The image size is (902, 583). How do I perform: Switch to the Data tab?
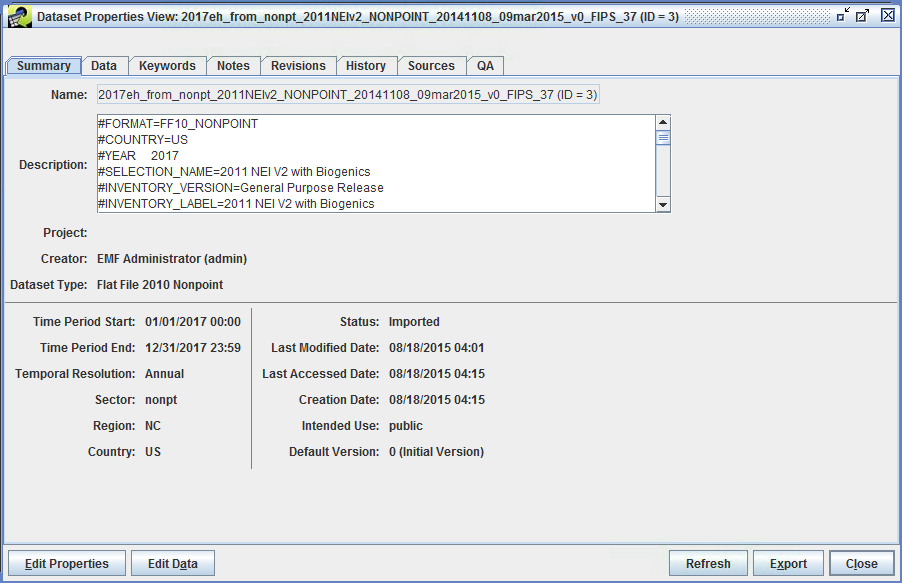coord(104,65)
